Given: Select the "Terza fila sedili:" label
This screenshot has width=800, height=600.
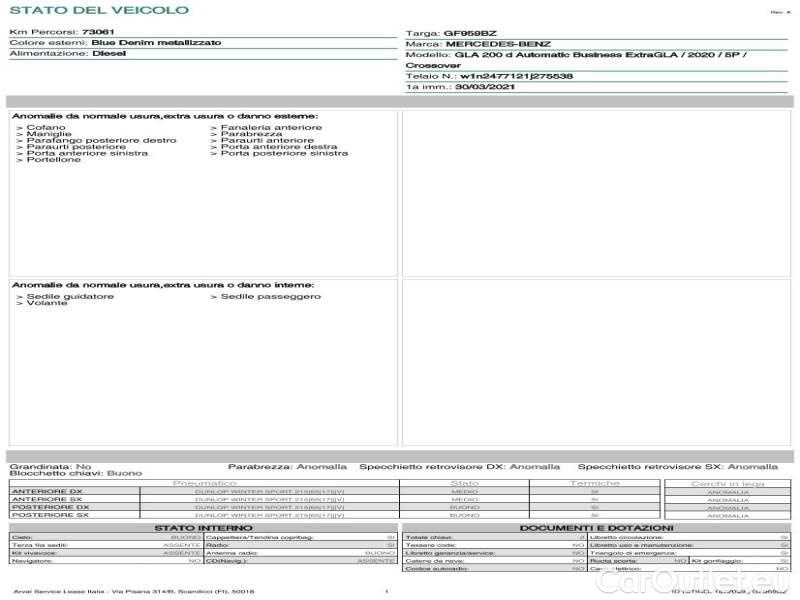Looking at the screenshot, I should tap(40, 545).
